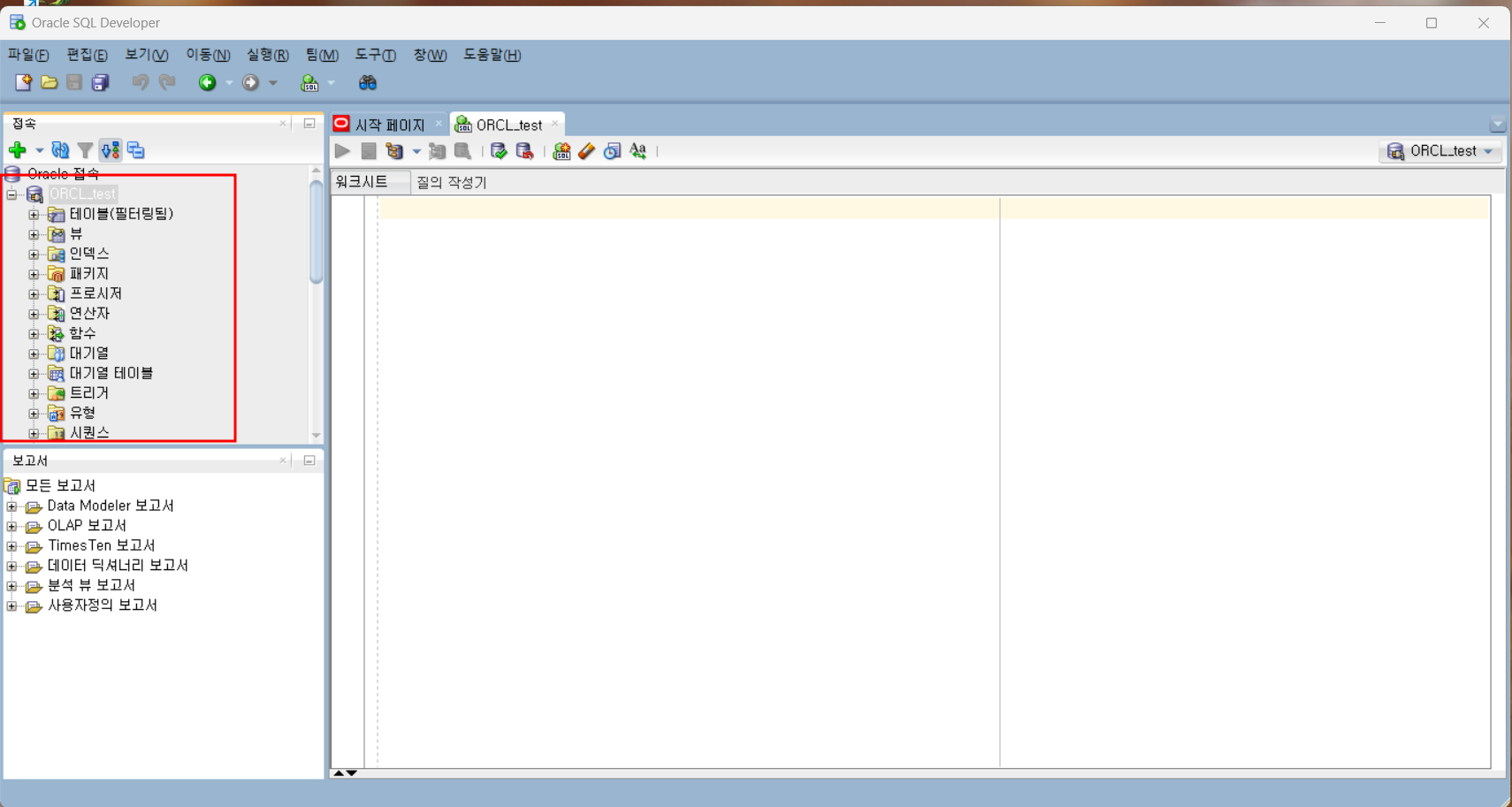The height and width of the screenshot is (807, 1512).
Task: Click the tab list dropdown at far right of tabs
Action: click(x=1497, y=125)
